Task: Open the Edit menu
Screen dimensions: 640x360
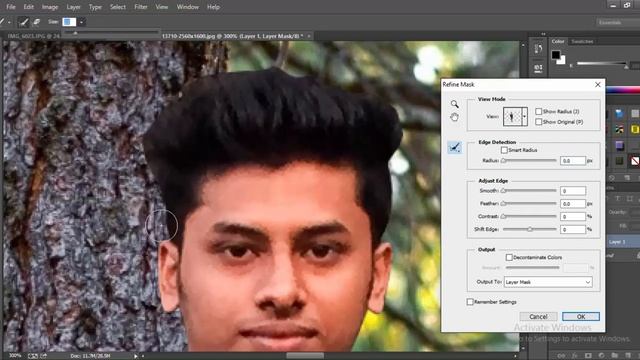Action: pyautogui.click(x=29, y=7)
